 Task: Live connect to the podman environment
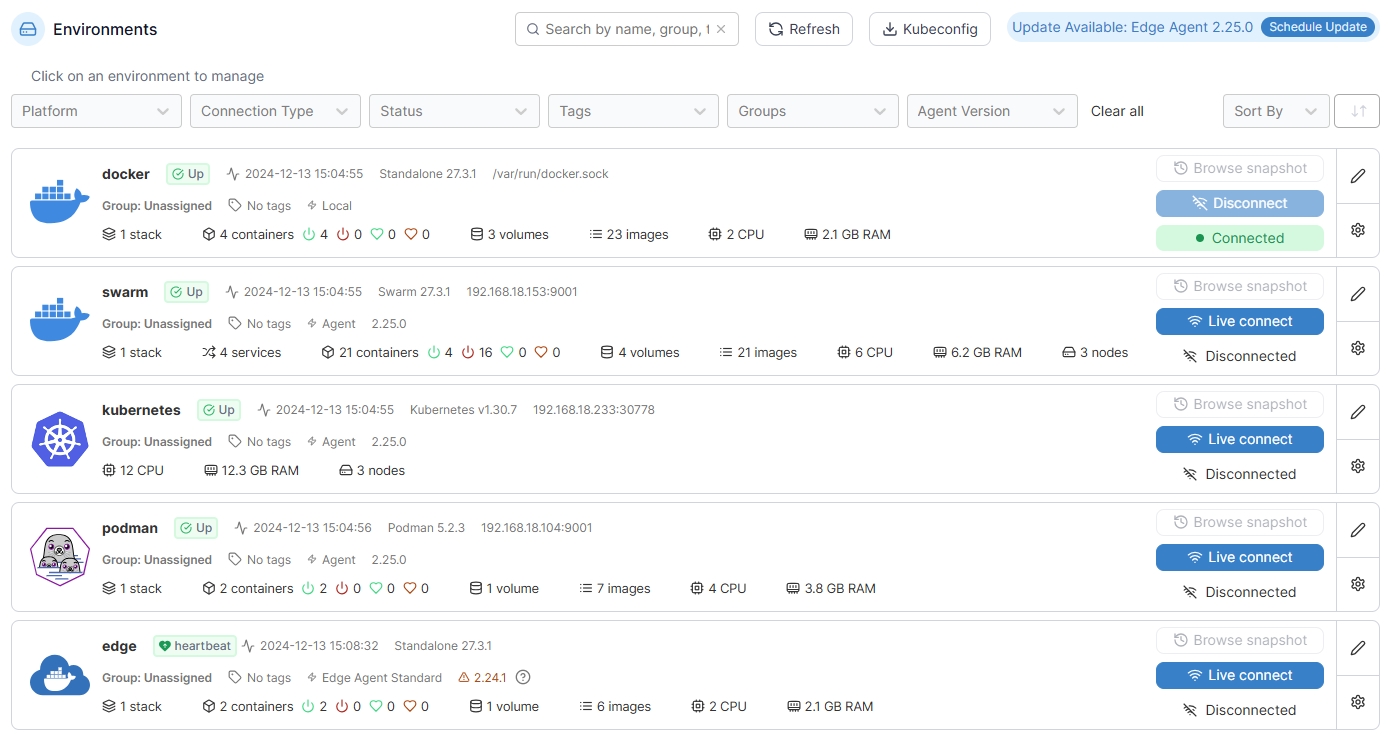pyautogui.click(x=1239, y=557)
